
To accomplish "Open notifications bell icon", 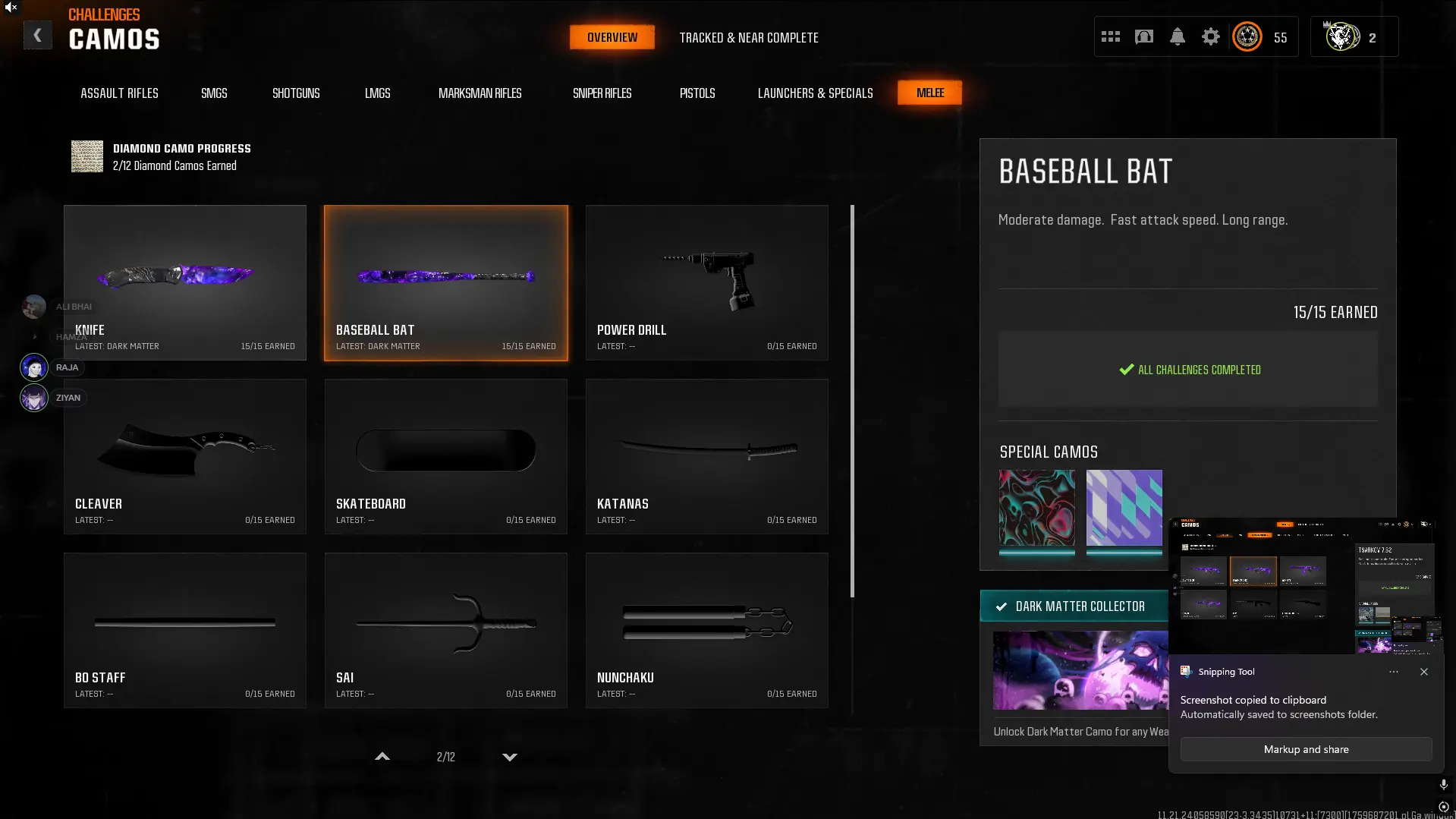I will [x=1178, y=36].
